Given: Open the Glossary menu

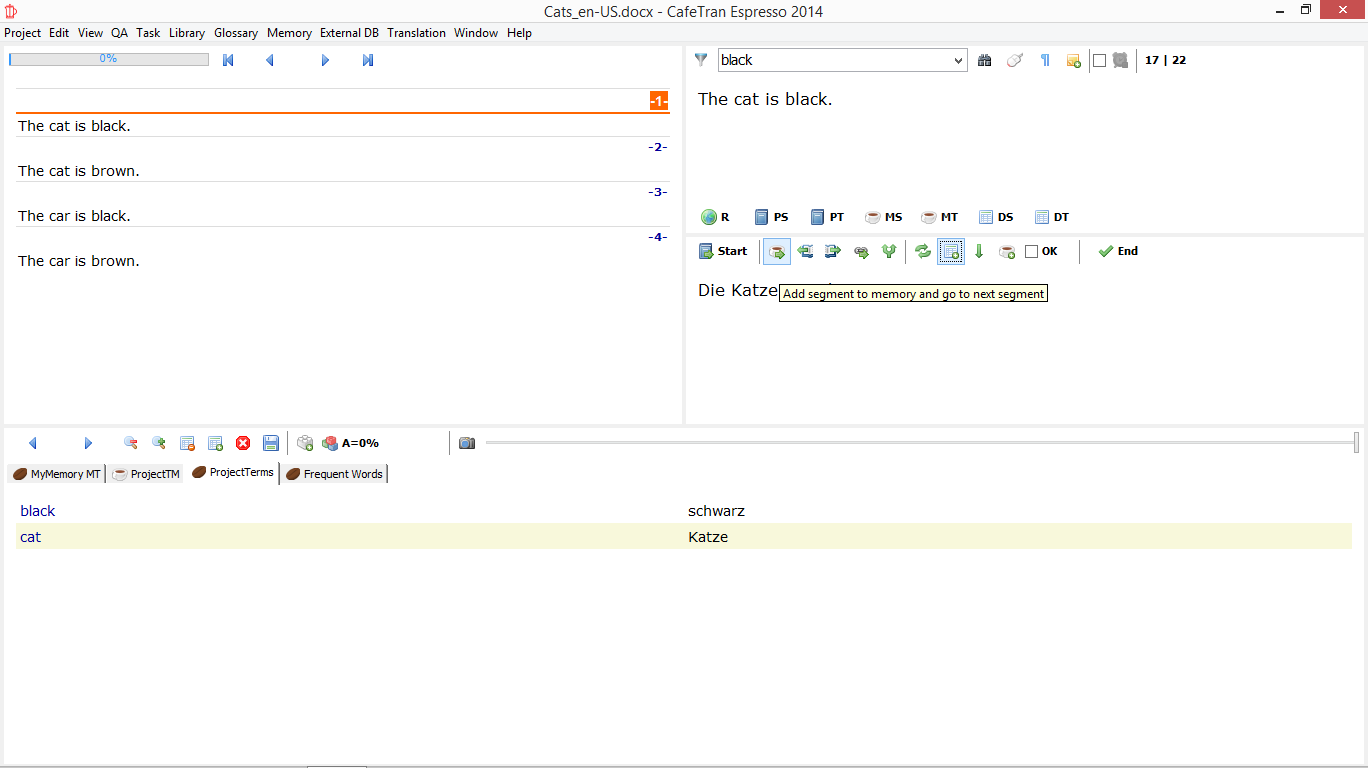Looking at the screenshot, I should click(236, 33).
